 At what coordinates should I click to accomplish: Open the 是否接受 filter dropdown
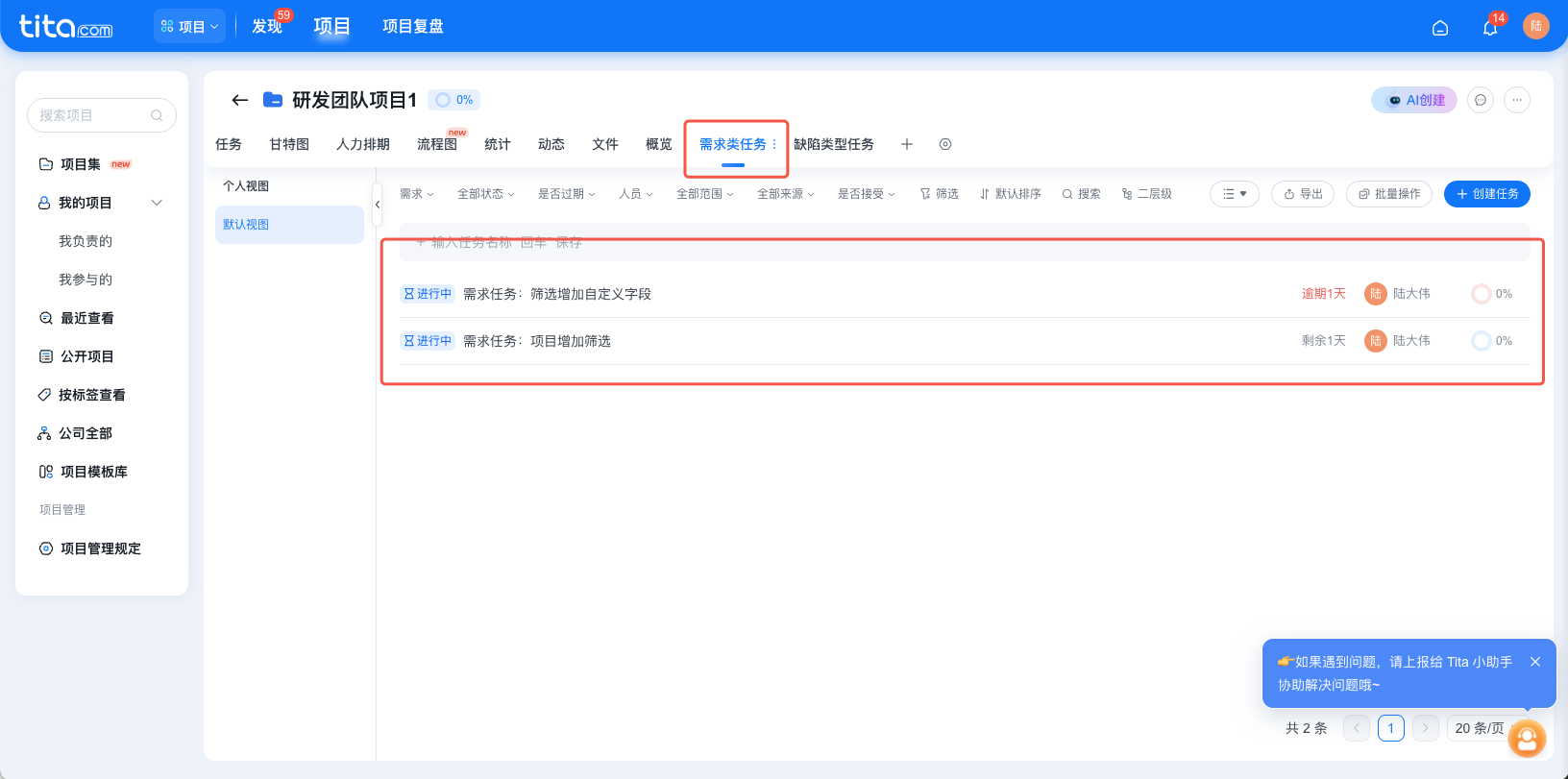click(x=867, y=194)
